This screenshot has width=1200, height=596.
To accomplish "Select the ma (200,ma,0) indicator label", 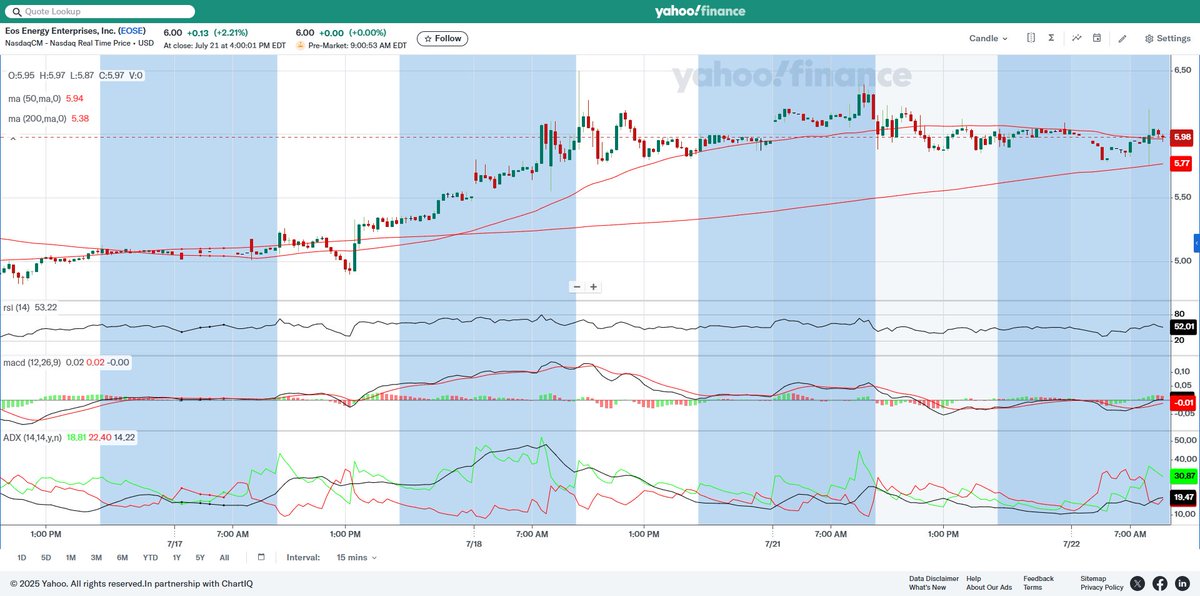I will click(x=38, y=118).
